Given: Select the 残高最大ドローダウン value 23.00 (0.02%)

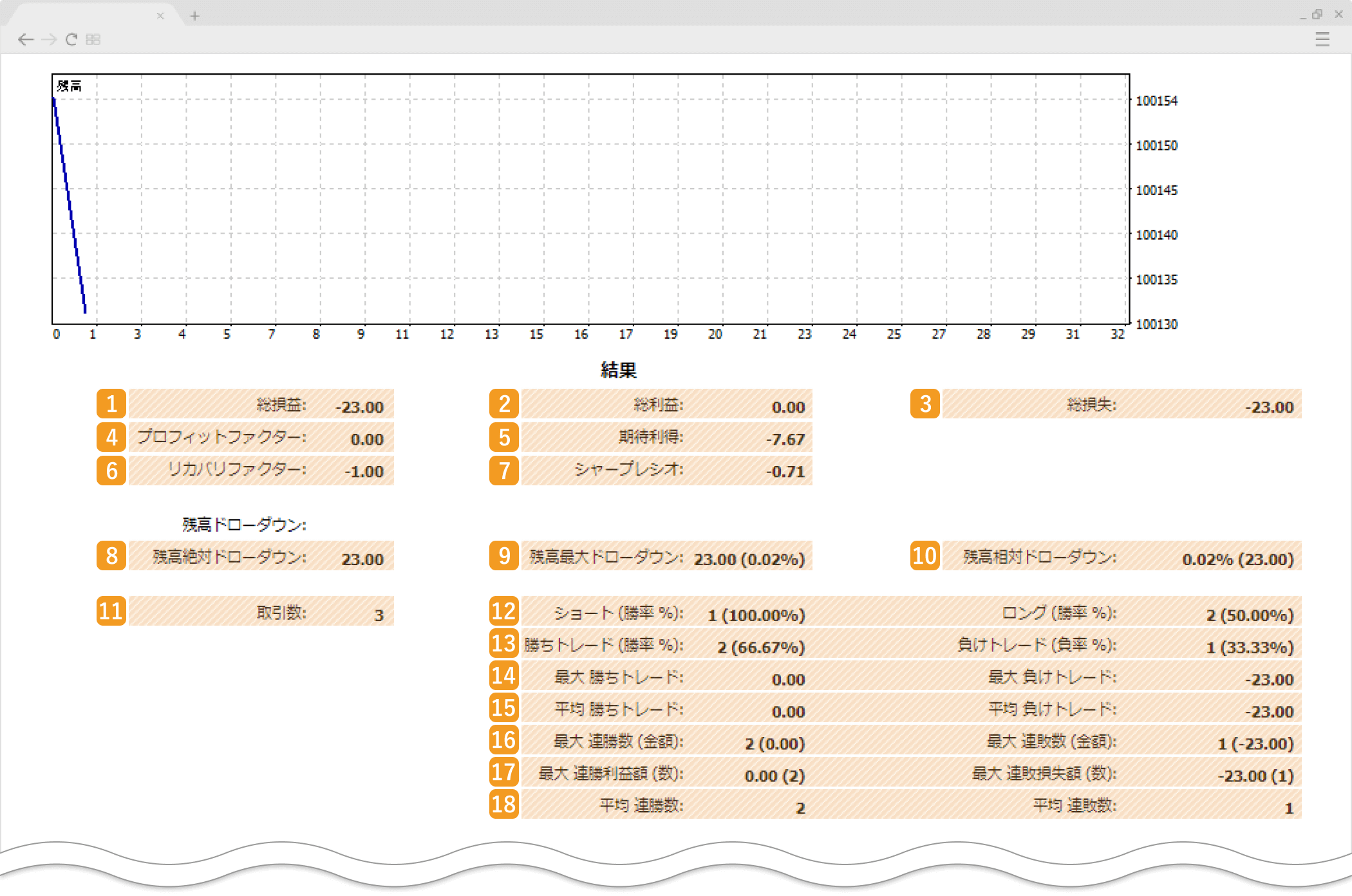Looking at the screenshot, I should (x=749, y=559).
